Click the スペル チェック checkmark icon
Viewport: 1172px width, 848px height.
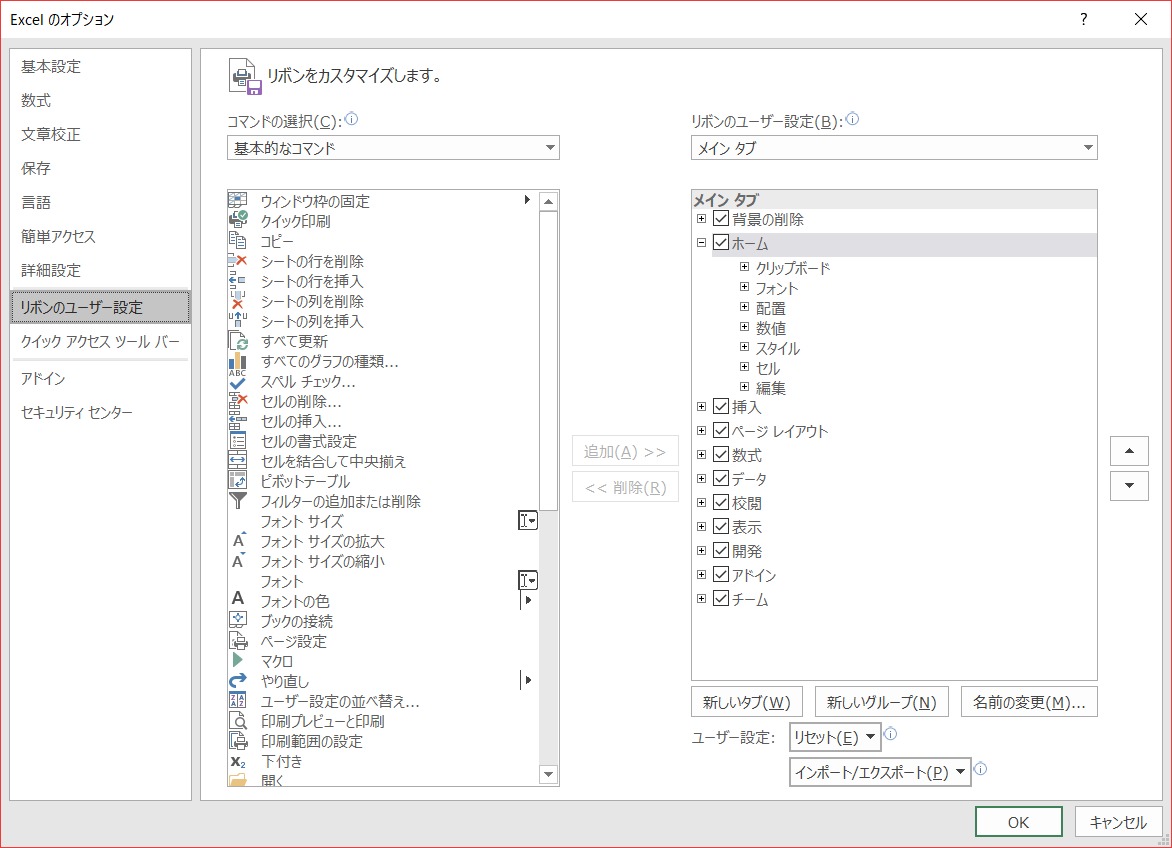(x=238, y=383)
